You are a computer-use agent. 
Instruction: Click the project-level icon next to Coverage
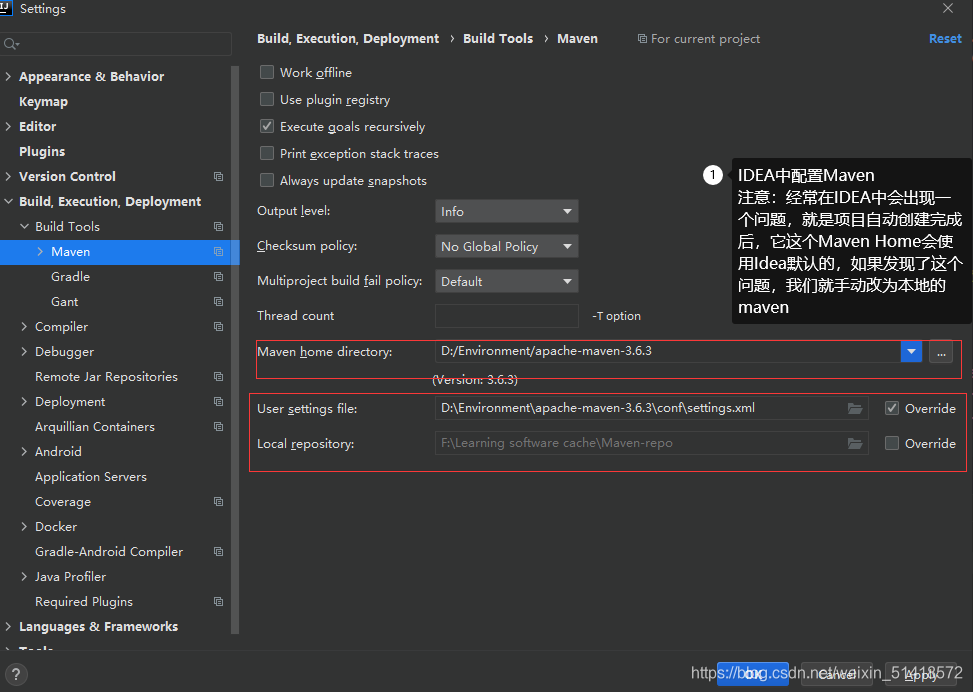click(x=218, y=501)
